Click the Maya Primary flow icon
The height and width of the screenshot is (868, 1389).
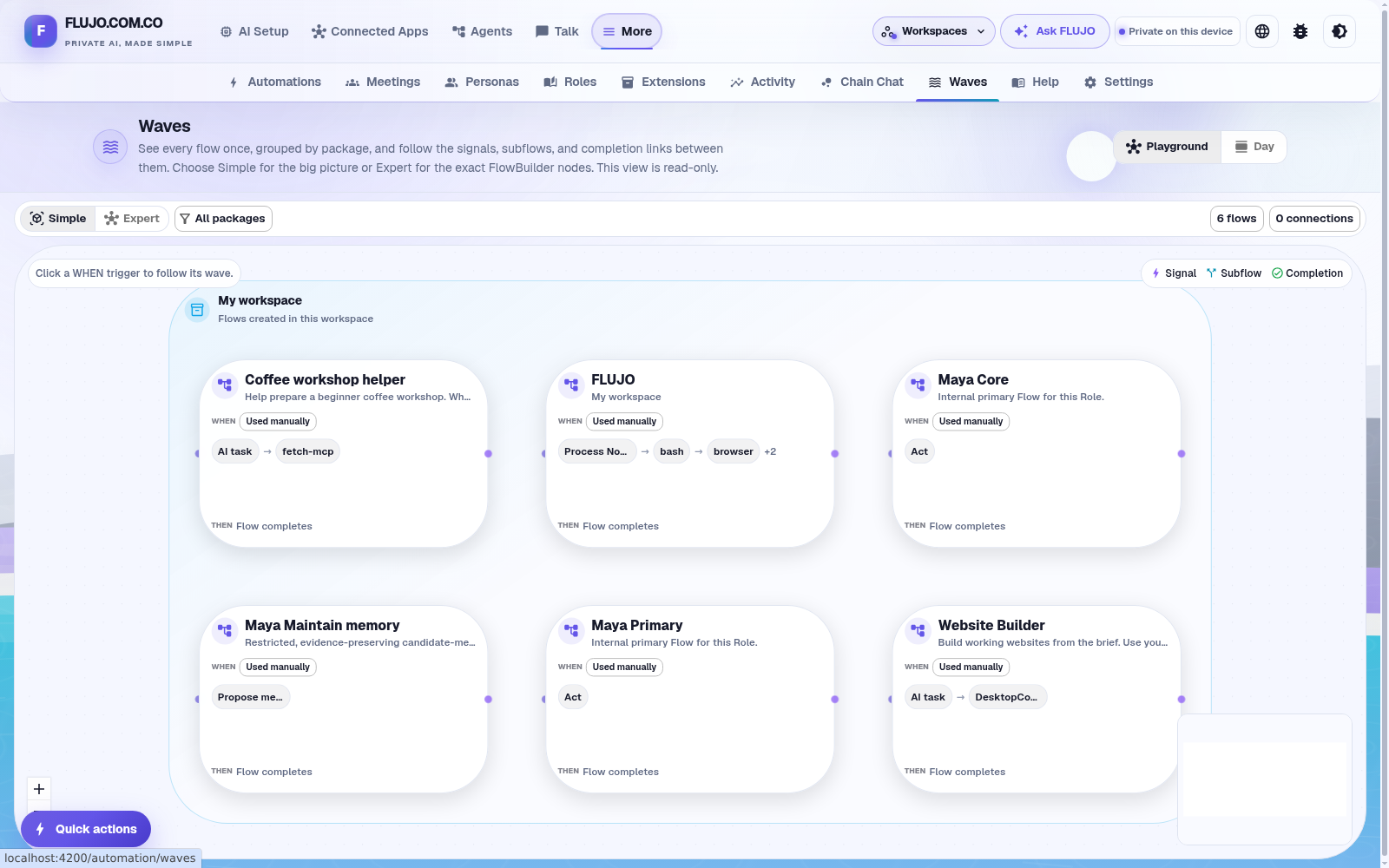[x=571, y=630]
